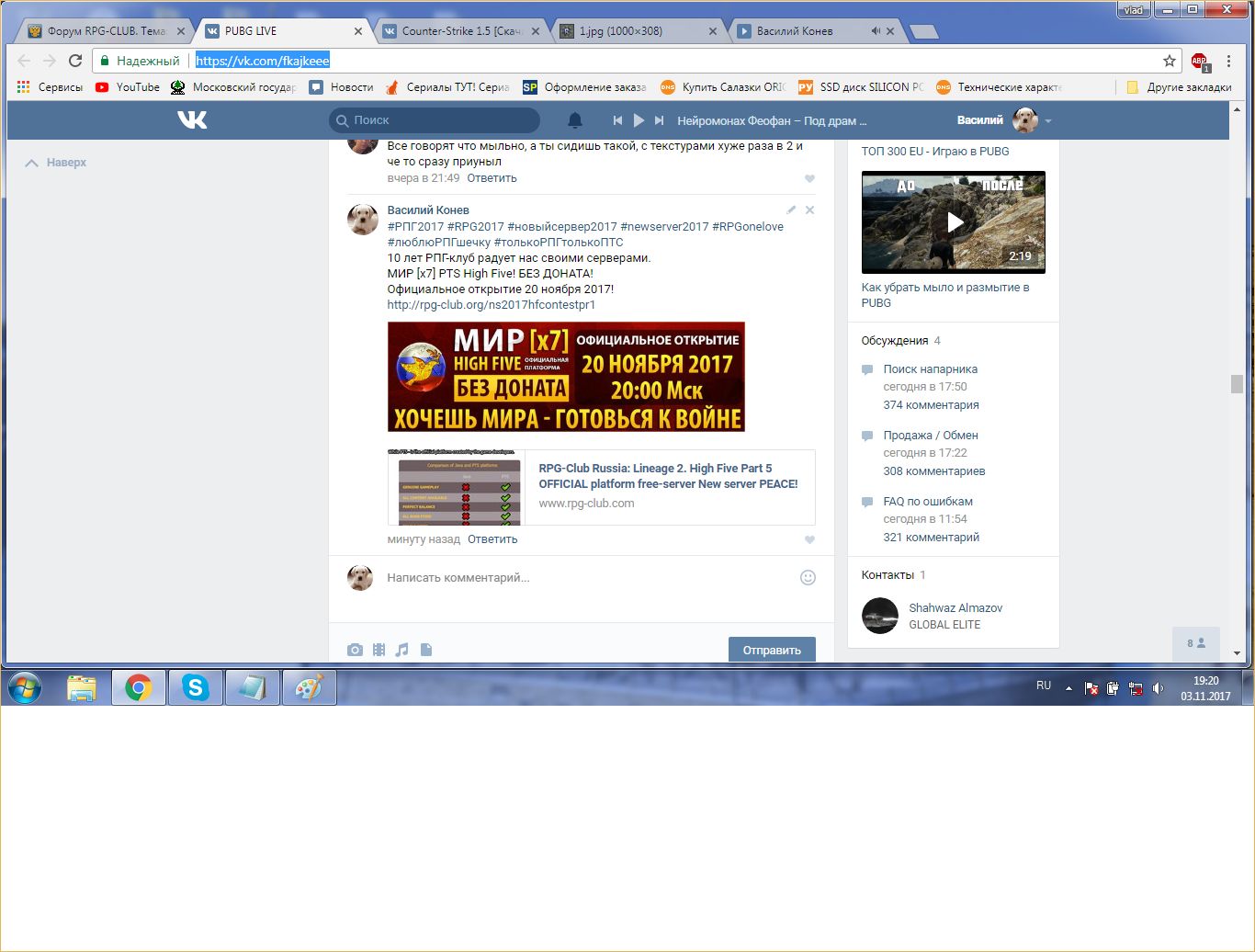Open Василий Конев comment author name
The width and height of the screenshot is (1255, 952).
pos(428,210)
